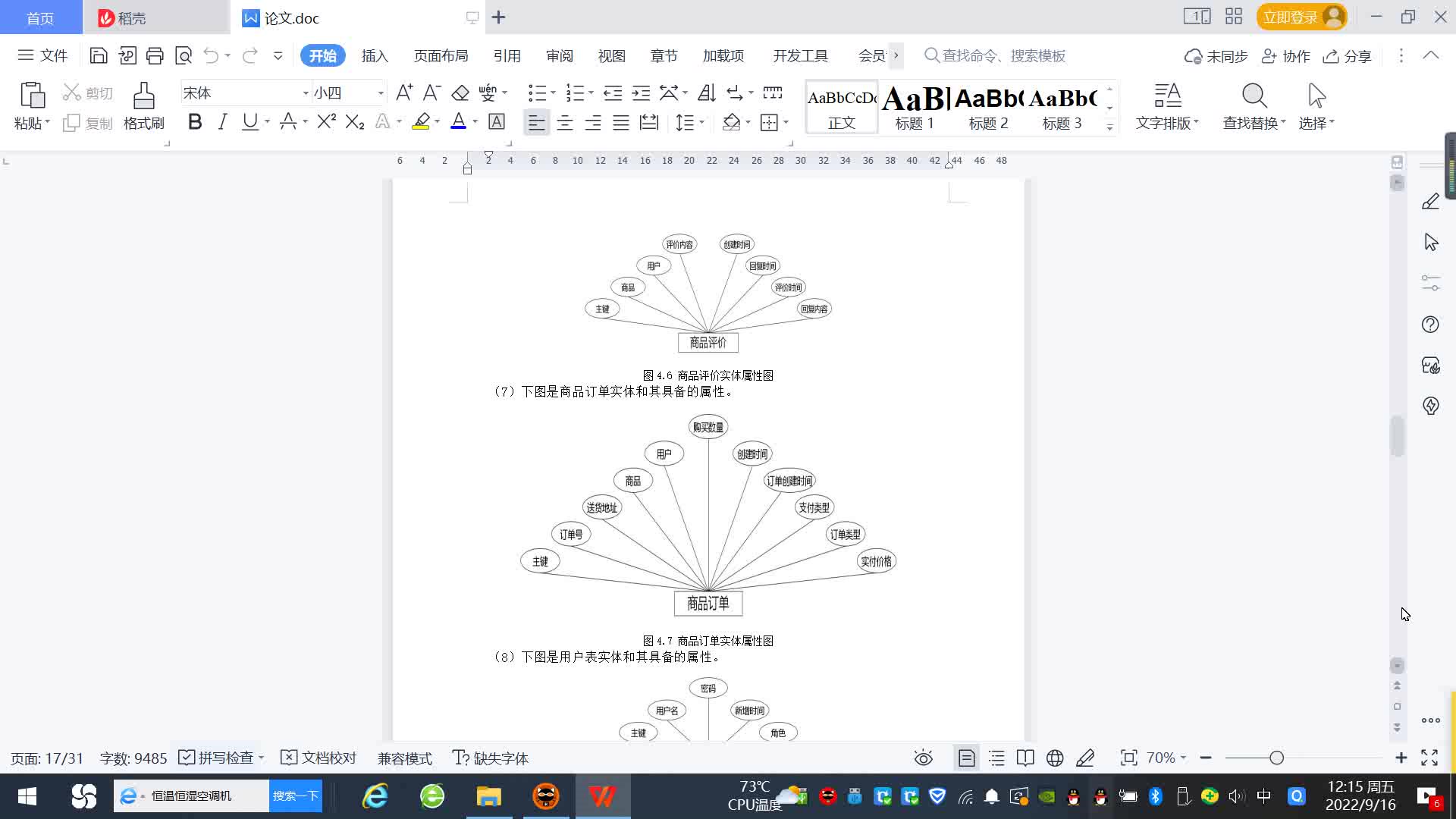This screenshot has height=819, width=1456.
Task: Expand more ribbon tabs chevron
Action: pyautogui.click(x=896, y=55)
